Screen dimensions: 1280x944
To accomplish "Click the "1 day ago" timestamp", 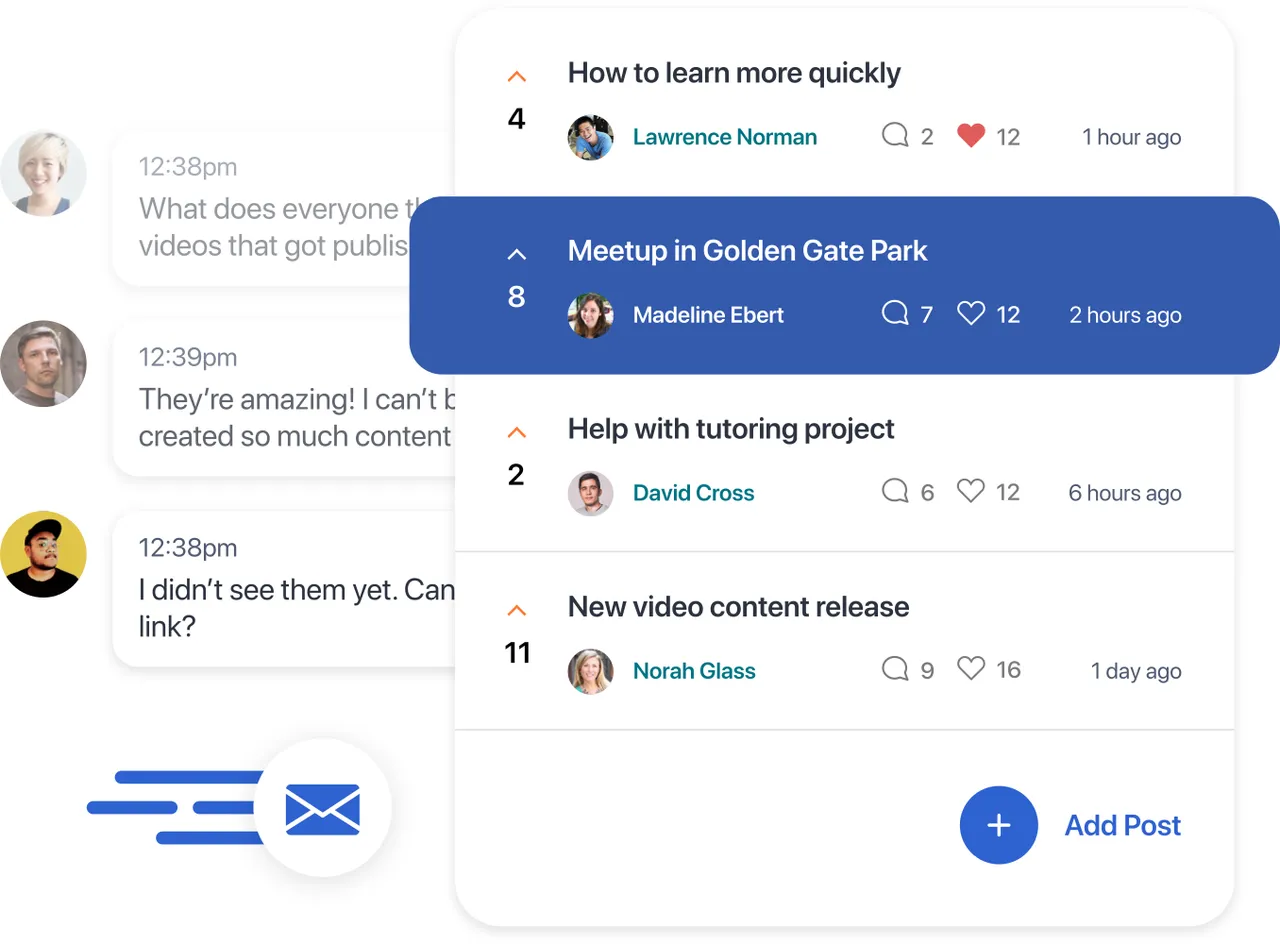I will click(1136, 671).
